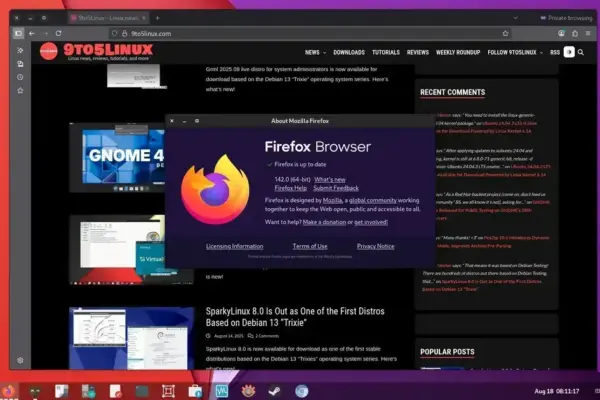This screenshot has height=400, width=600.
Task: Click the POPULAR POSTS heading
Action: 447,352
